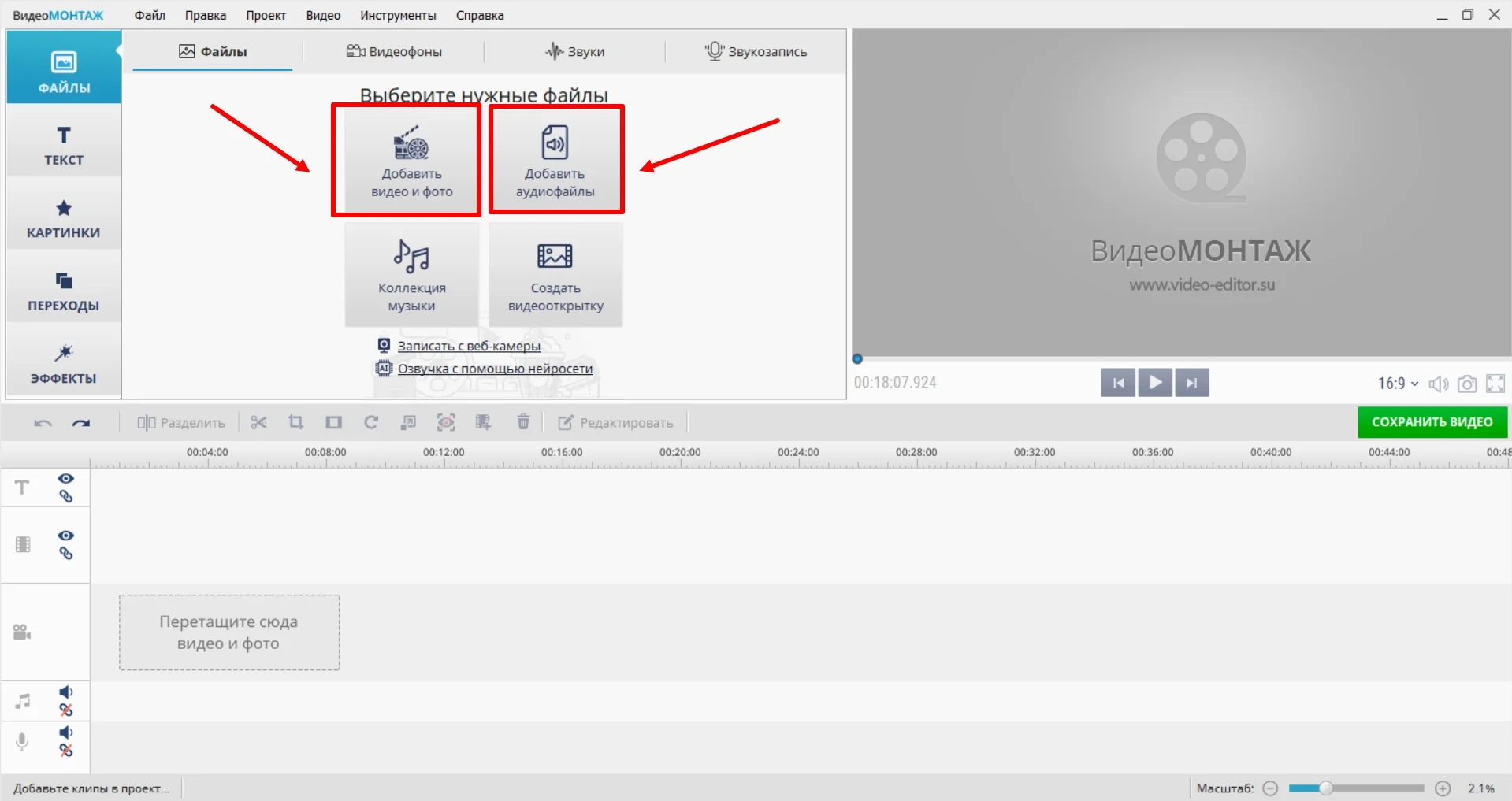Screen dimensions: 1512x801
Task: Click the microphone track icon
Action: click(22, 741)
